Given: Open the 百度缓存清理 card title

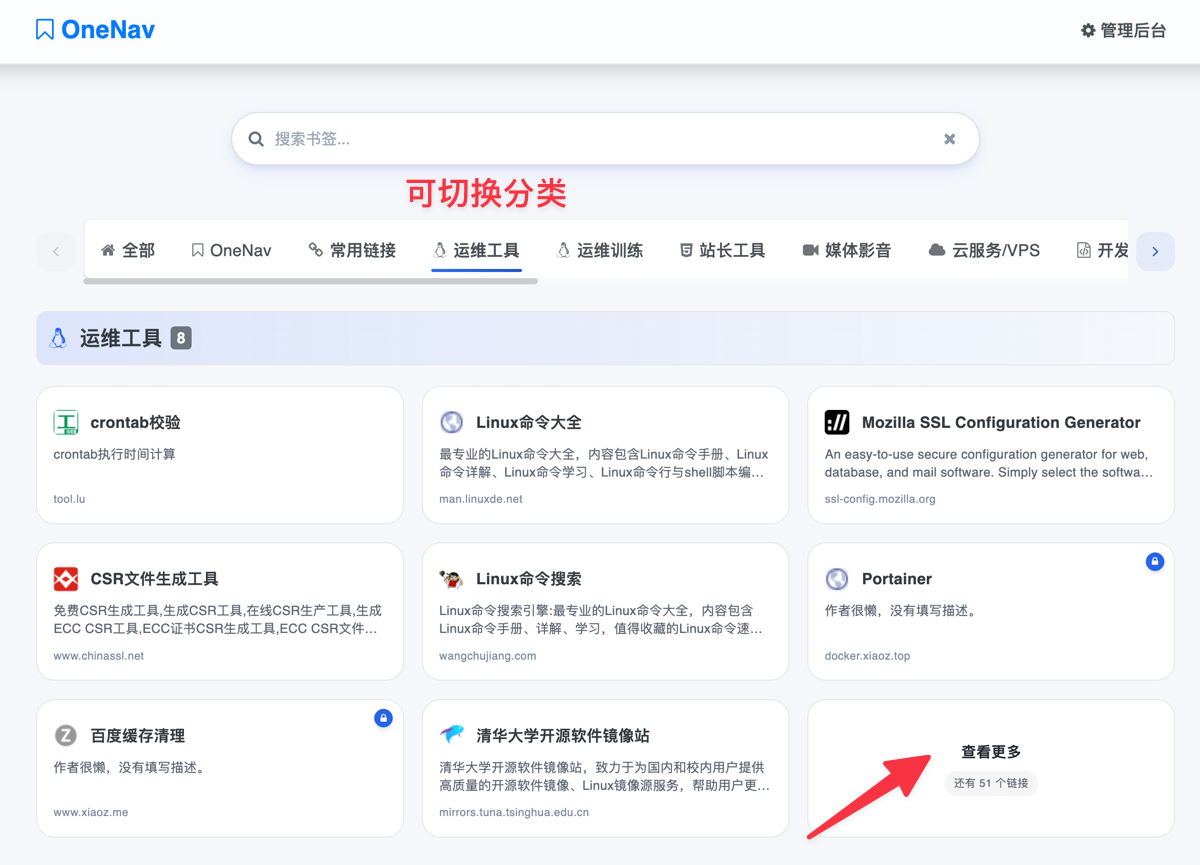Looking at the screenshot, I should click(x=138, y=736).
